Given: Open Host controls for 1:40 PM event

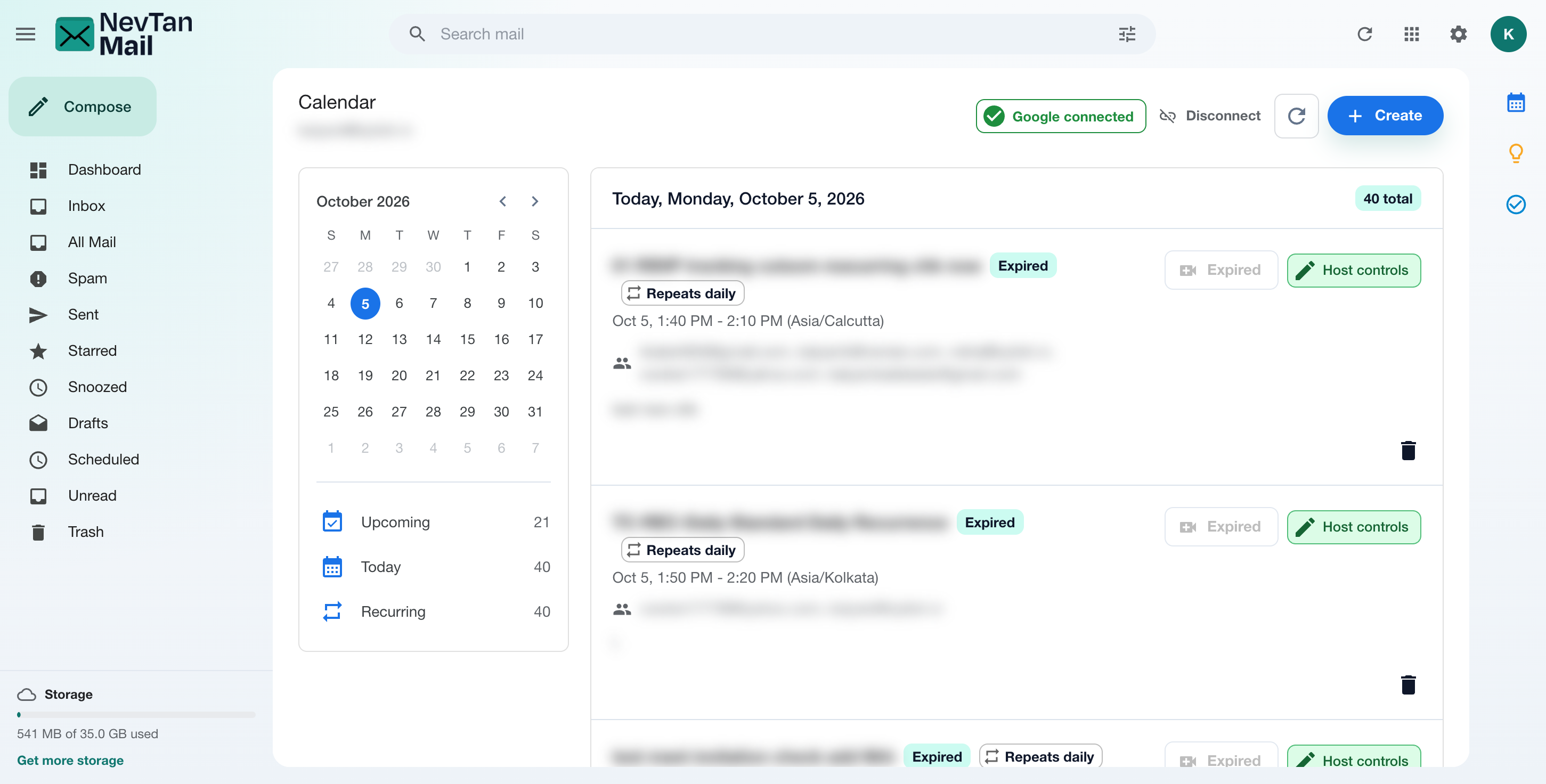Looking at the screenshot, I should (1353, 270).
